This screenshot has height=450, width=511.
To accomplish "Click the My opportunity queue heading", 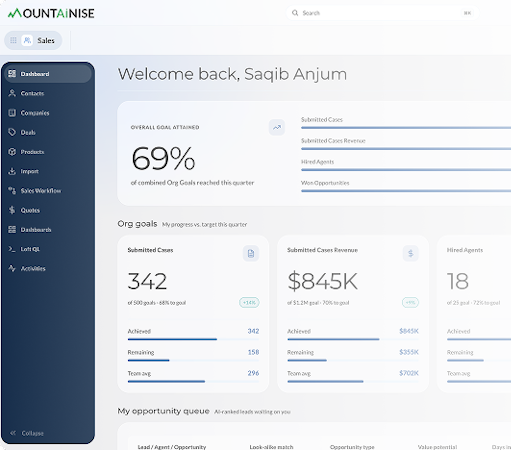I will tap(163, 411).
